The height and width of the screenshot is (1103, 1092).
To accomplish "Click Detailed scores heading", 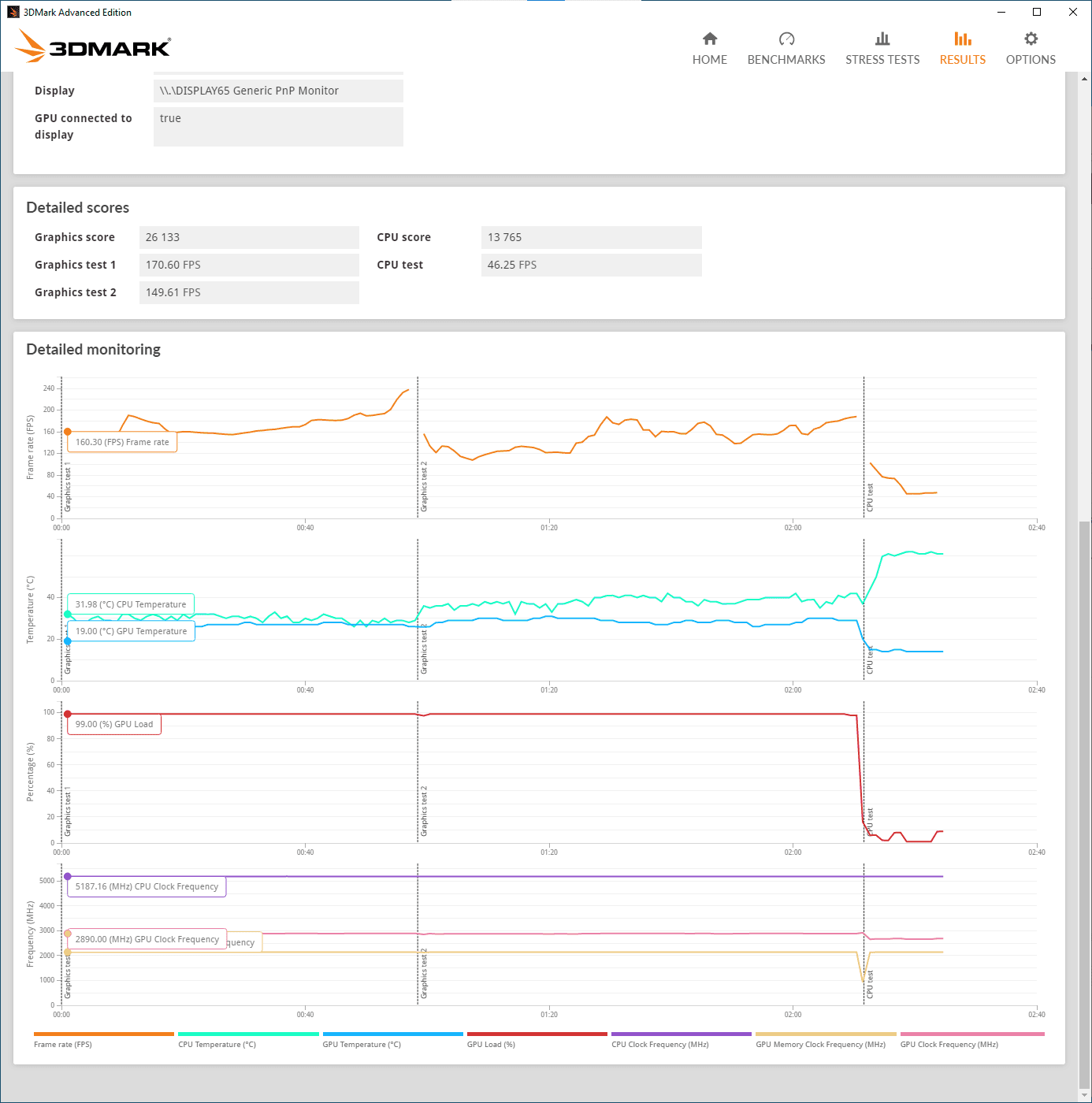I will click(77, 207).
